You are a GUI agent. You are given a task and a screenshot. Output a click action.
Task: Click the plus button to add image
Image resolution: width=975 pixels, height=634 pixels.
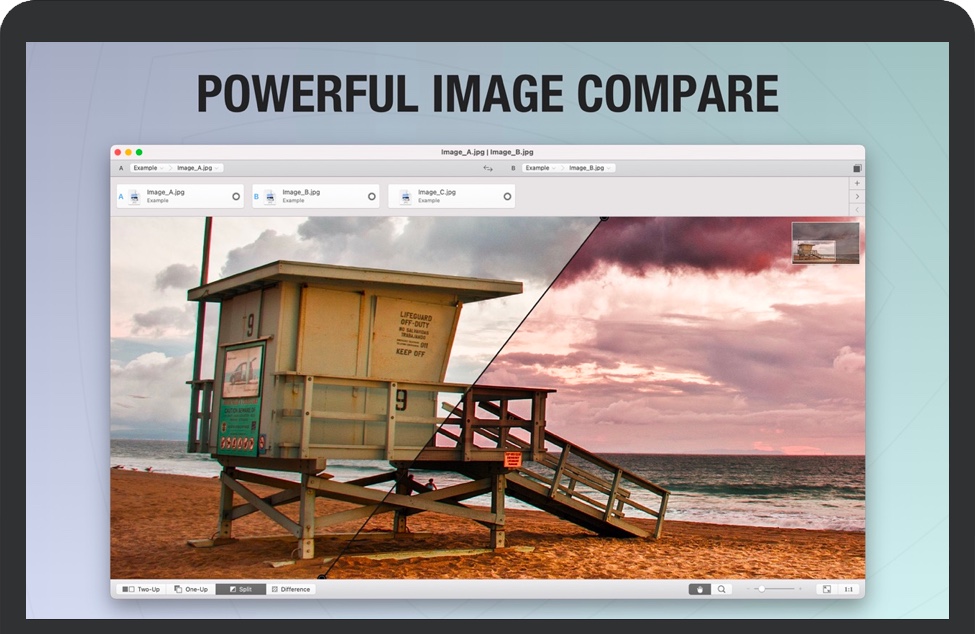pyautogui.click(x=857, y=183)
